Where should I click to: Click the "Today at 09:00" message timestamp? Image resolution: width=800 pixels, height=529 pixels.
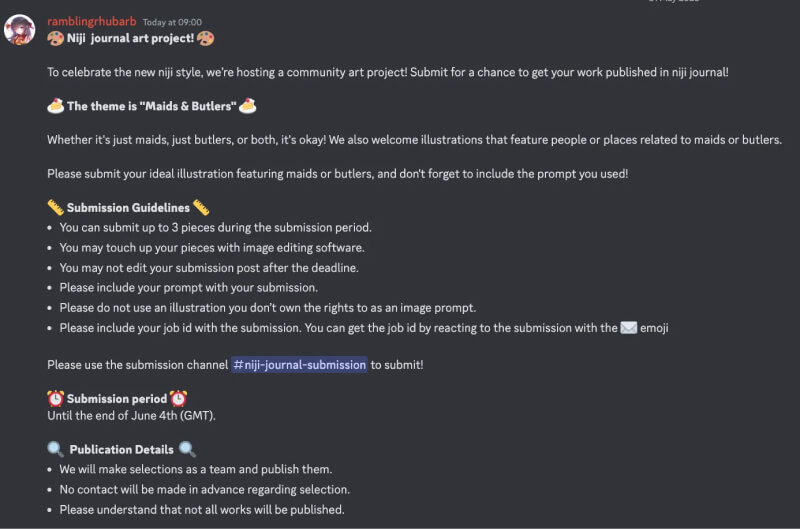point(172,22)
